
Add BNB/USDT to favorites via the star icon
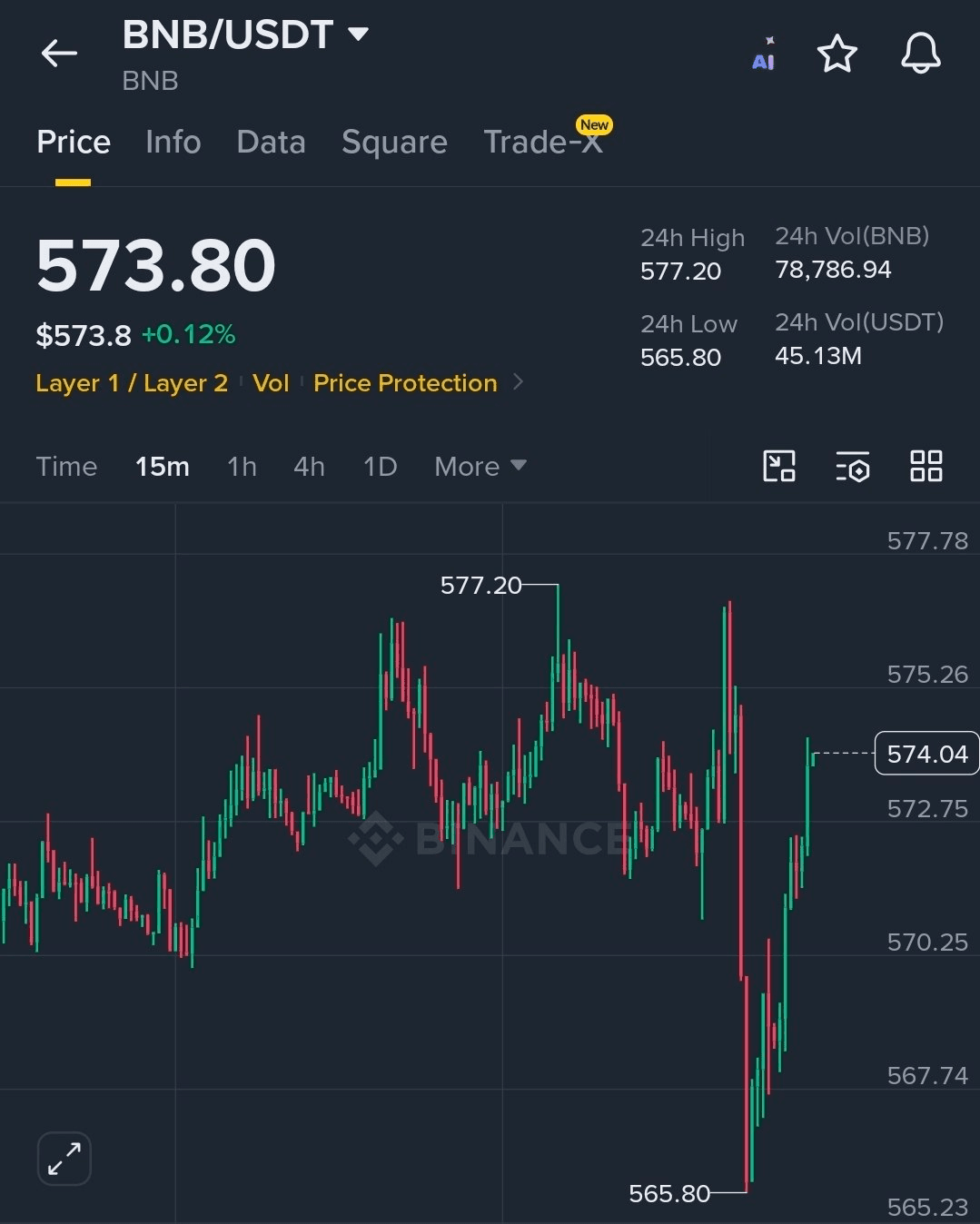pyautogui.click(x=836, y=54)
